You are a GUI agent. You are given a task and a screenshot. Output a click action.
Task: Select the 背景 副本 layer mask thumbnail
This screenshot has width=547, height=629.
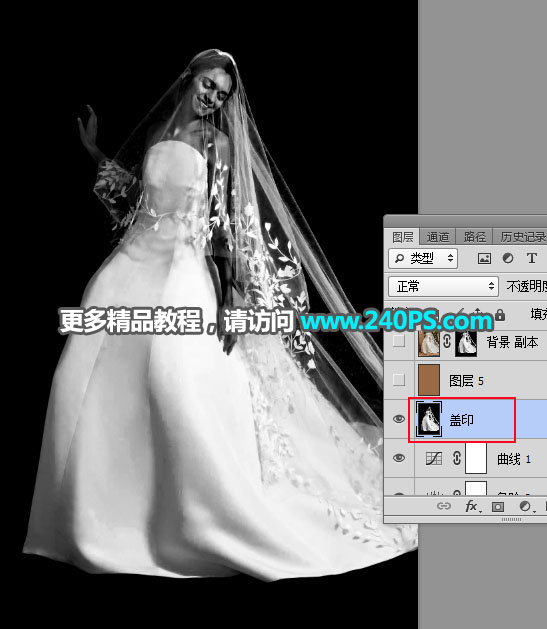pyautogui.click(x=466, y=343)
